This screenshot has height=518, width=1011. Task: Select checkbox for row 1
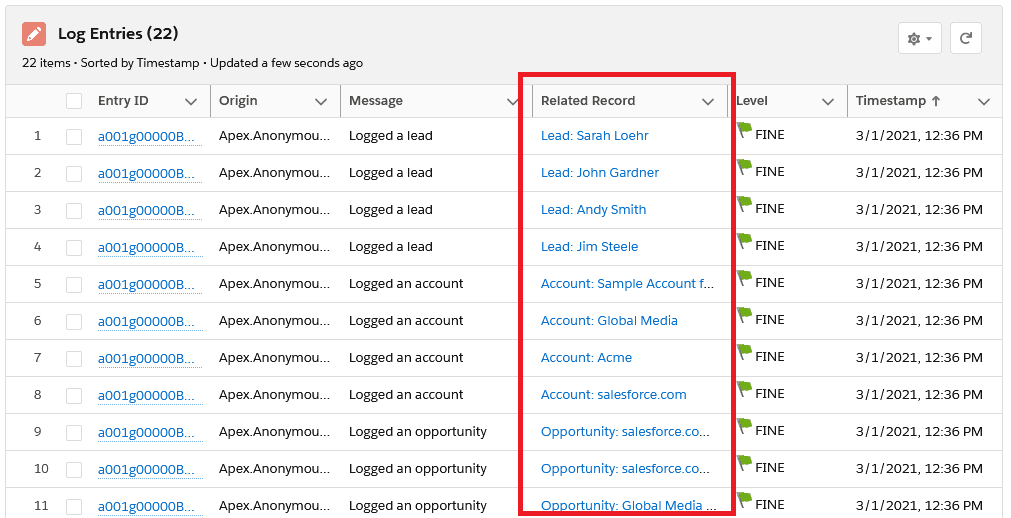tap(74, 136)
